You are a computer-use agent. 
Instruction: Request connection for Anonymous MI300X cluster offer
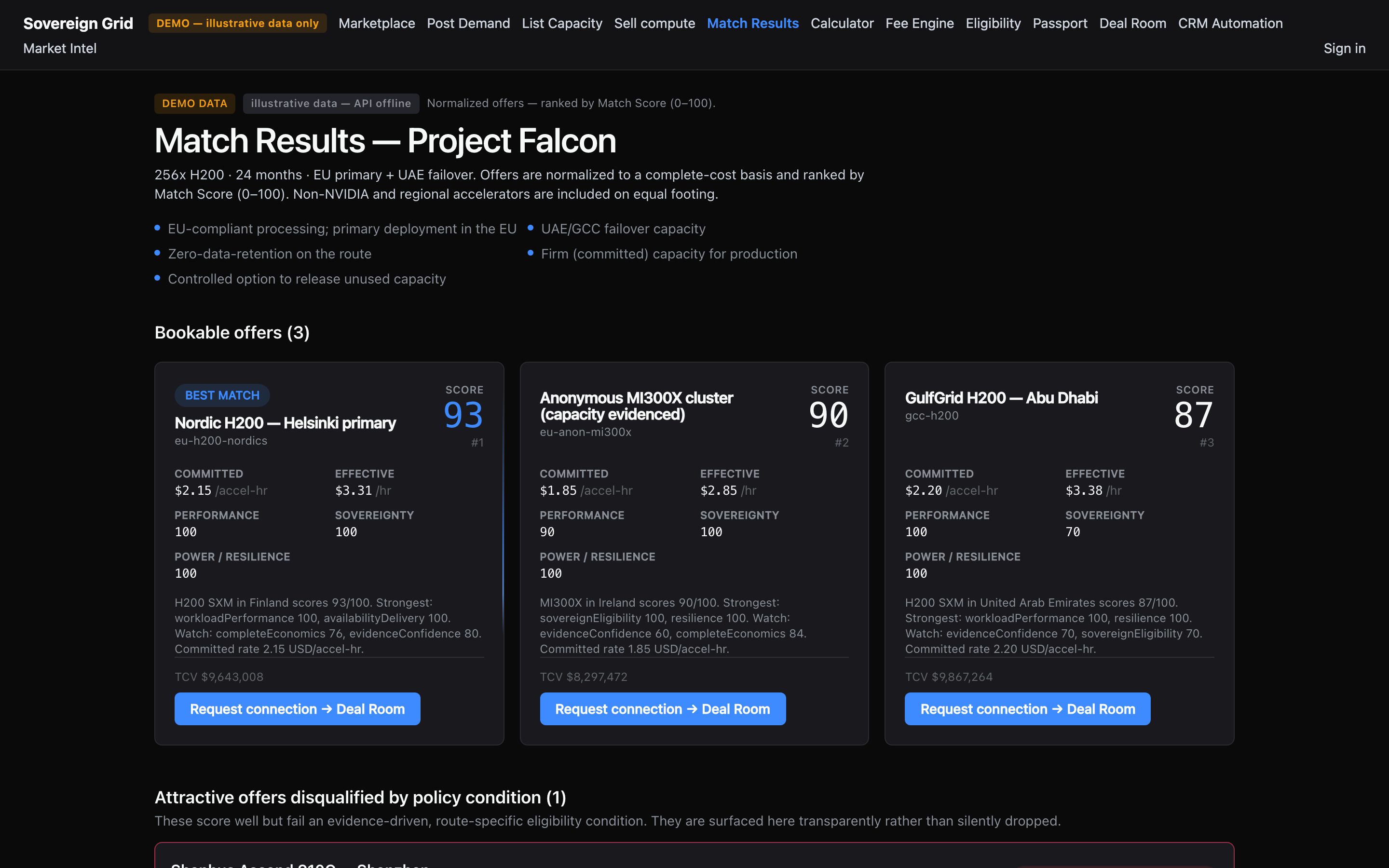pyautogui.click(x=662, y=709)
